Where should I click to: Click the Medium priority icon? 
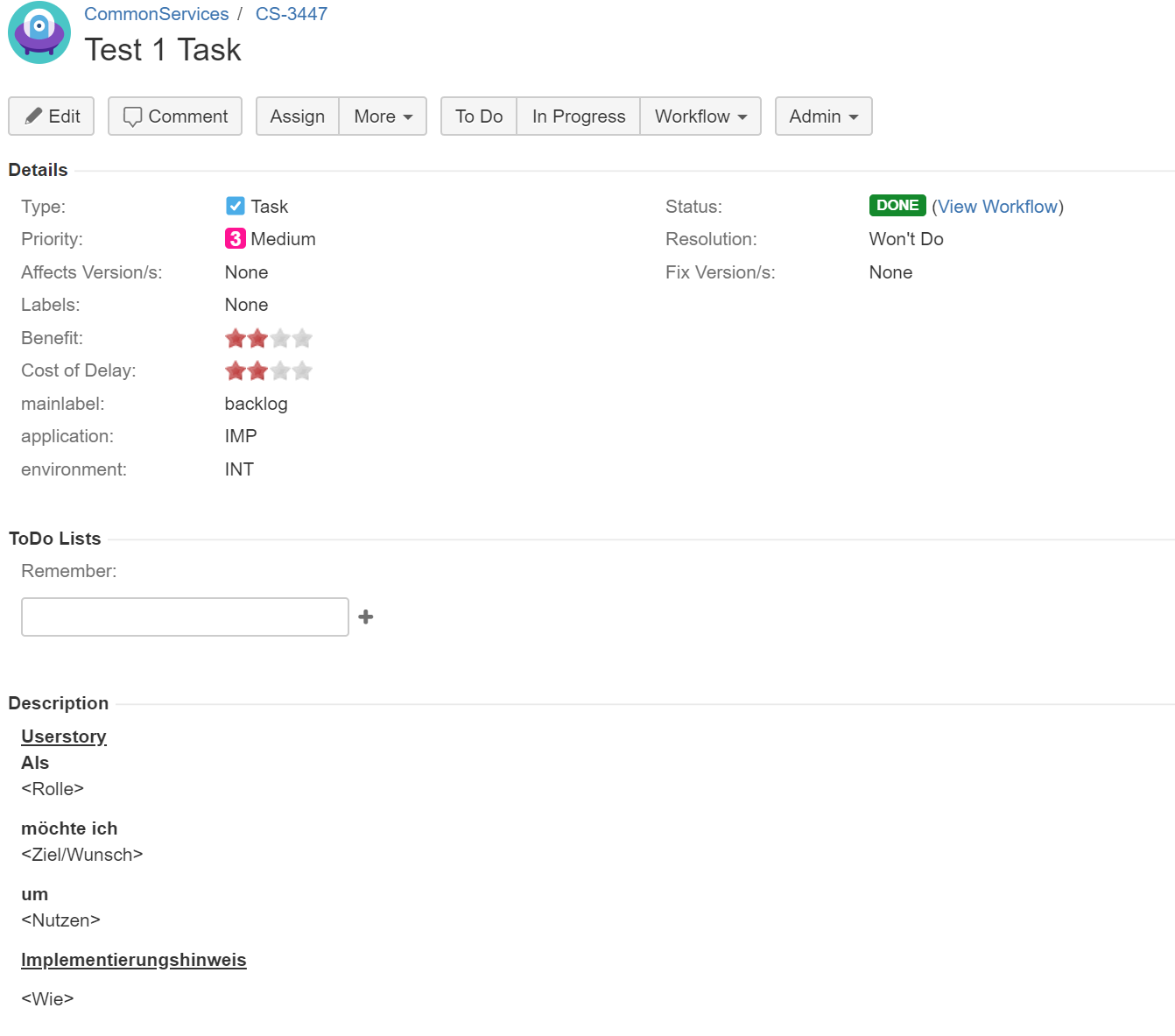tap(236, 238)
